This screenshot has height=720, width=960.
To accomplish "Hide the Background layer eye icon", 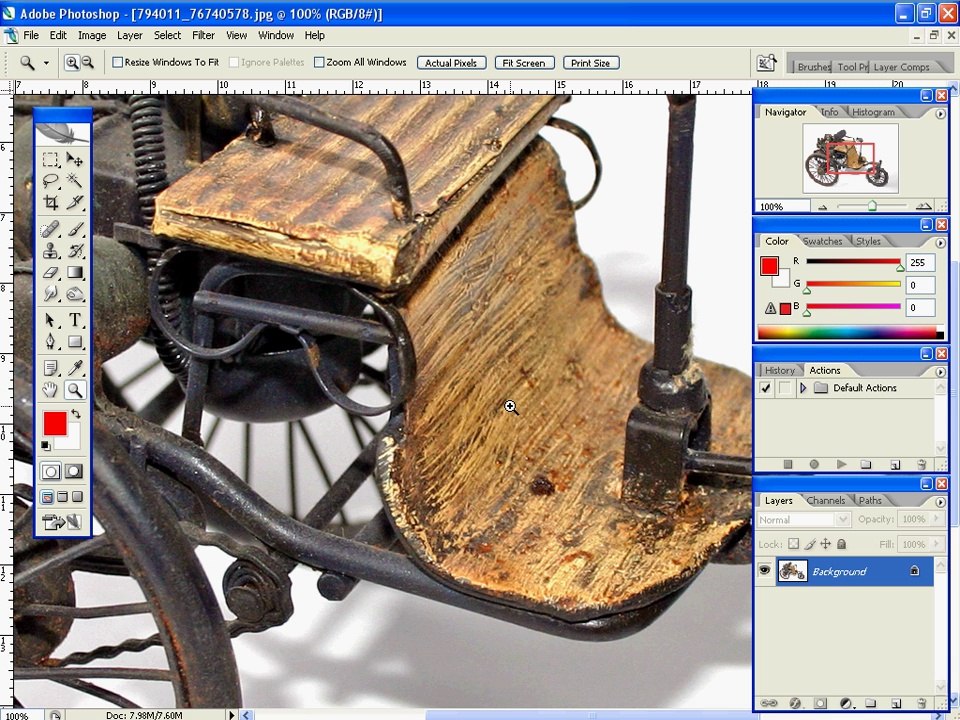I will click(764, 571).
